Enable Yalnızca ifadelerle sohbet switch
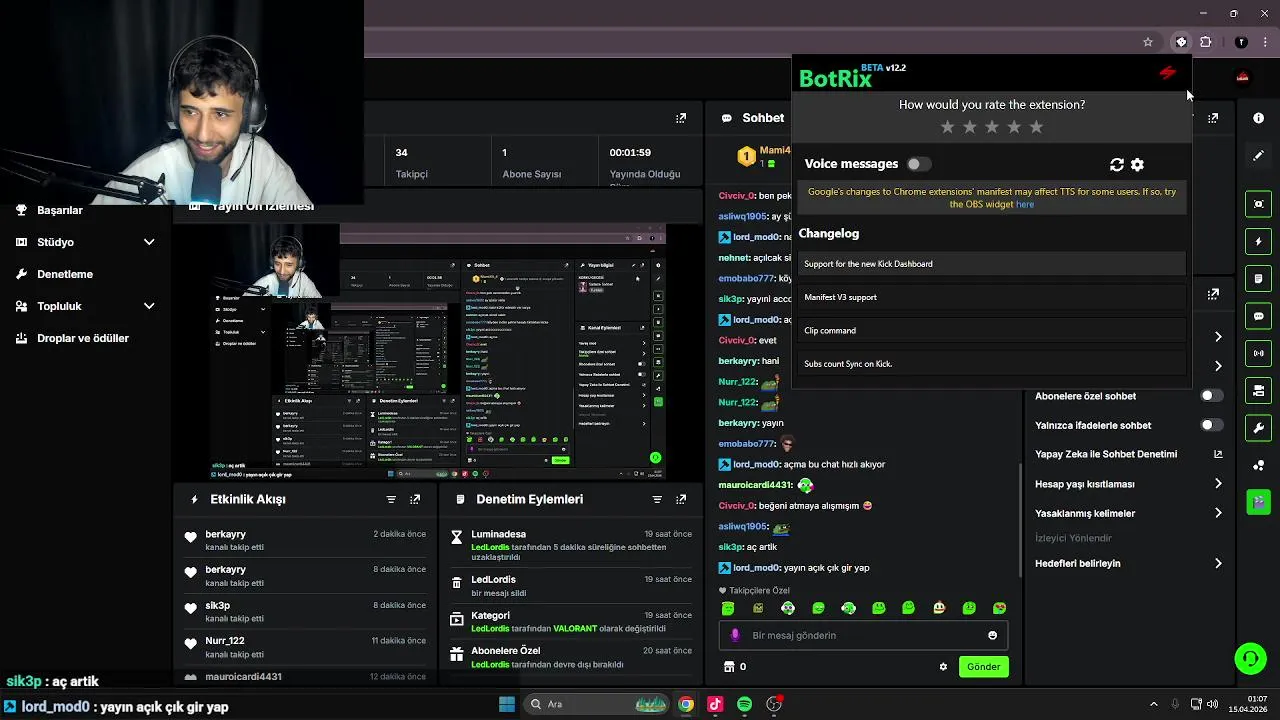Image resolution: width=1280 pixels, height=720 pixels. tap(1211, 425)
